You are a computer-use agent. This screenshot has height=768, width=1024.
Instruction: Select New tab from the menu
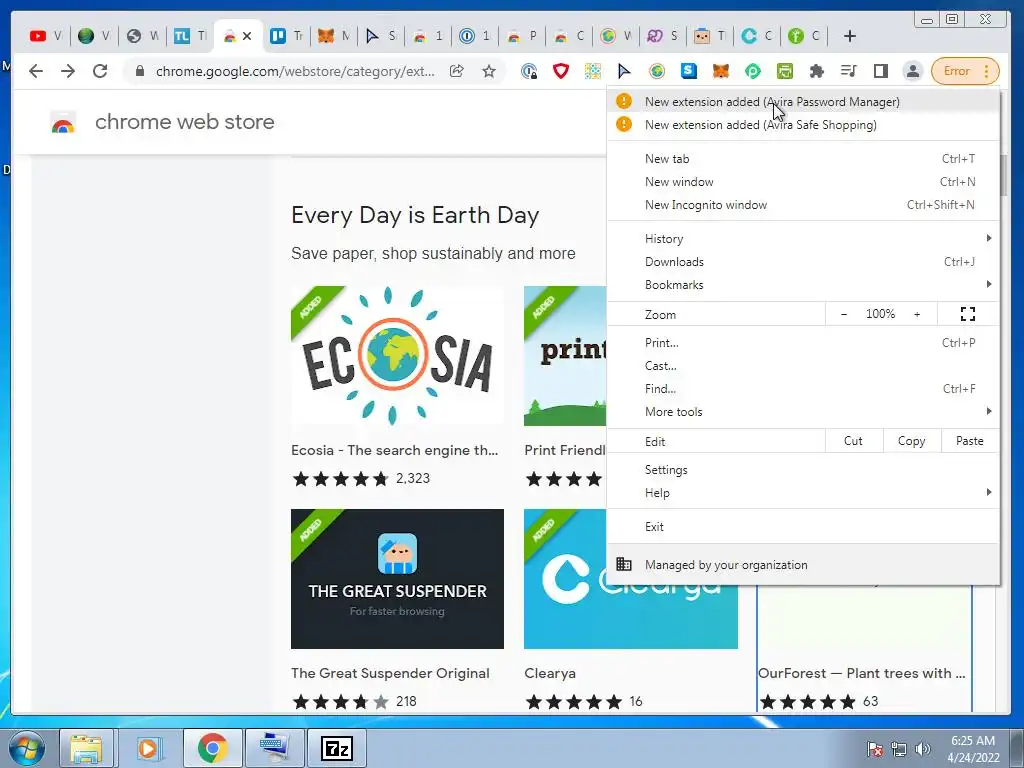[803, 159]
